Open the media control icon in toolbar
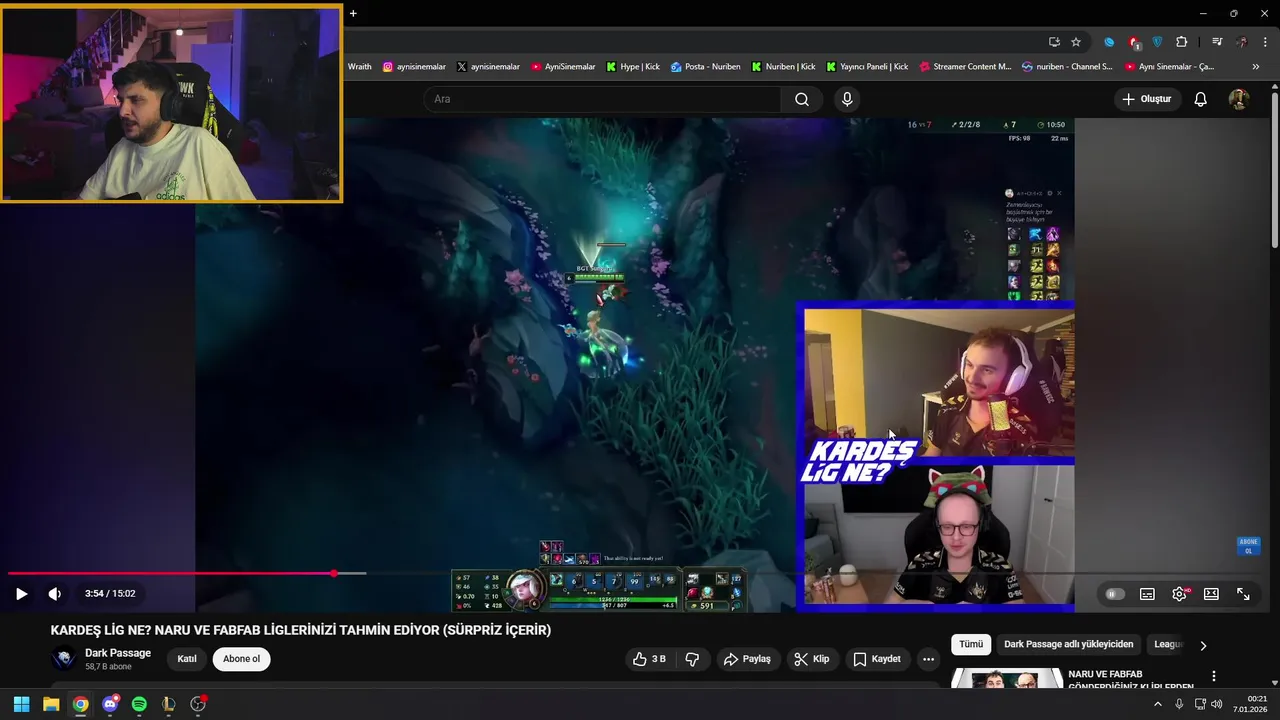This screenshot has width=1280, height=720. pyautogui.click(x=1217, y=42)
